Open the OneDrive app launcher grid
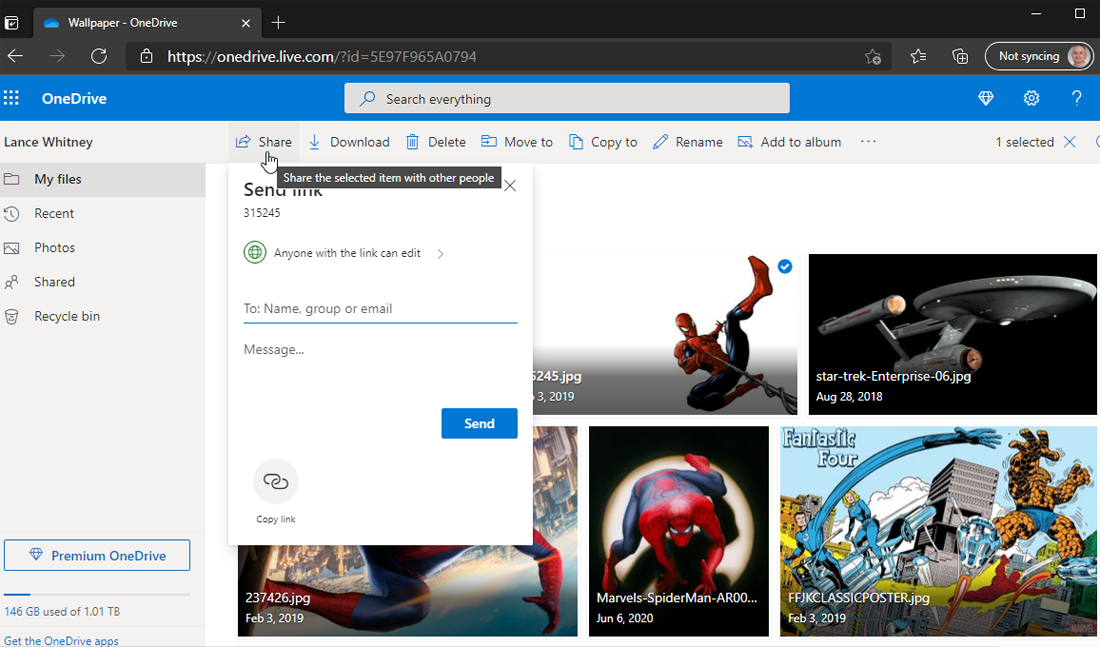1100x647 pixels. point(11,98)
